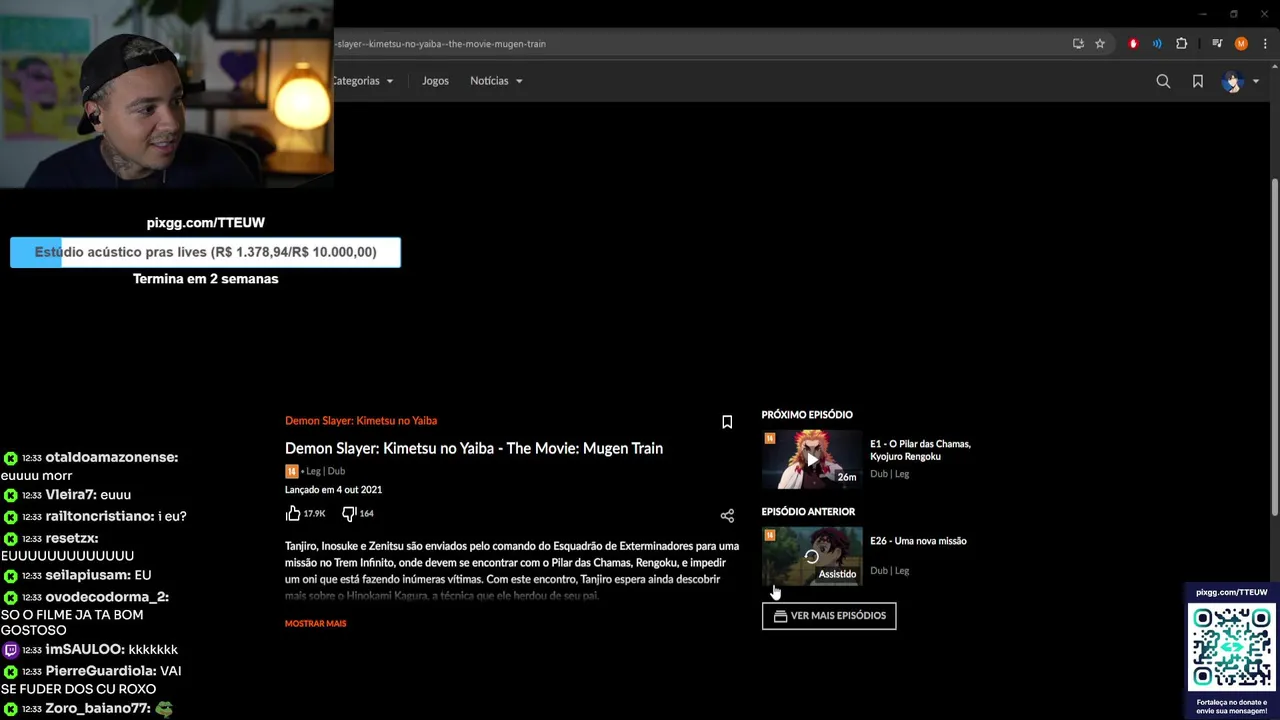The width and height of the screenshot is (1280, 720).
Task: Click Twitch badge beside imSAULOO
Action: [x=10, y=650]
